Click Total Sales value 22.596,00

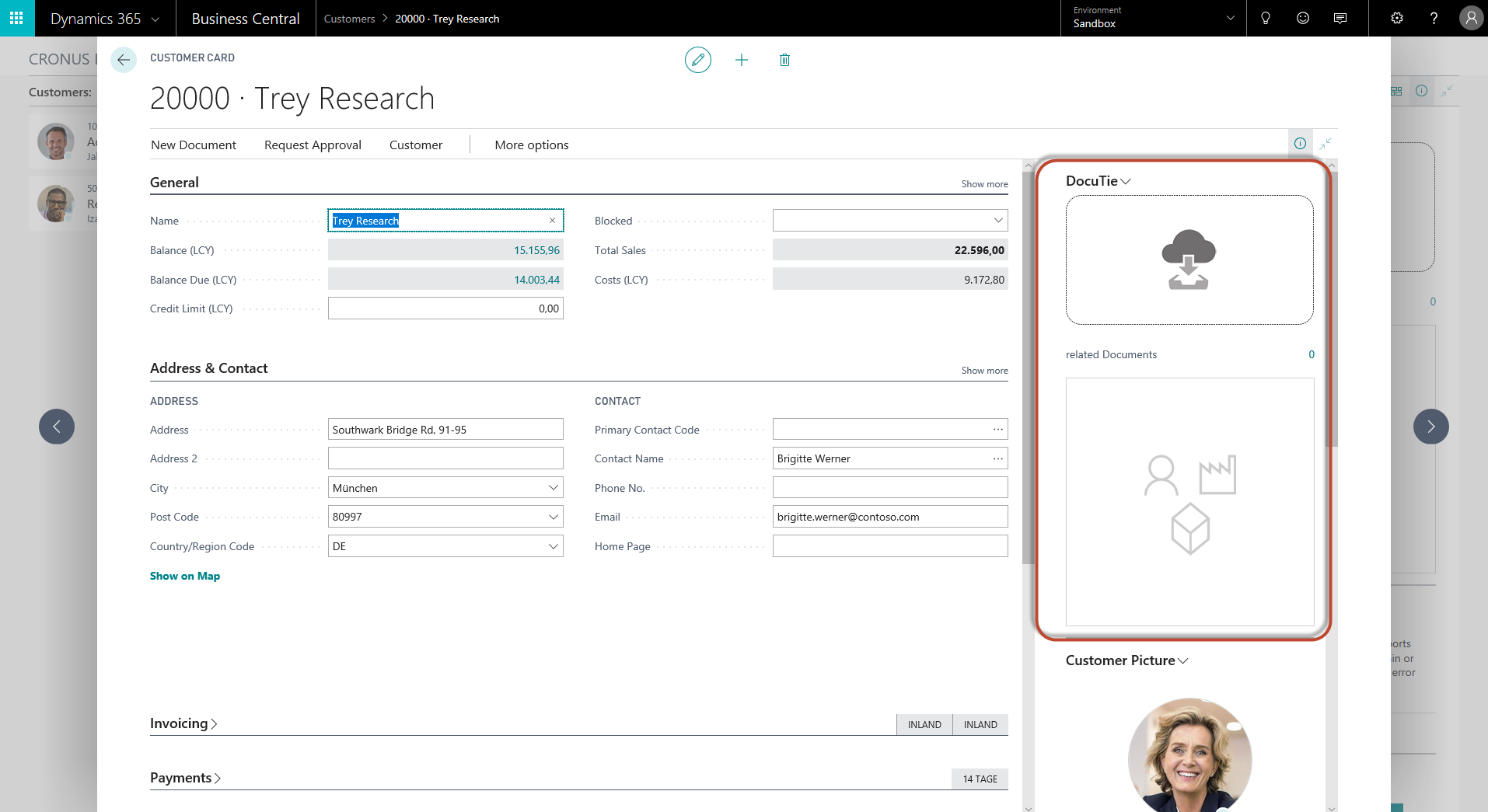click(x=979, y=250)
